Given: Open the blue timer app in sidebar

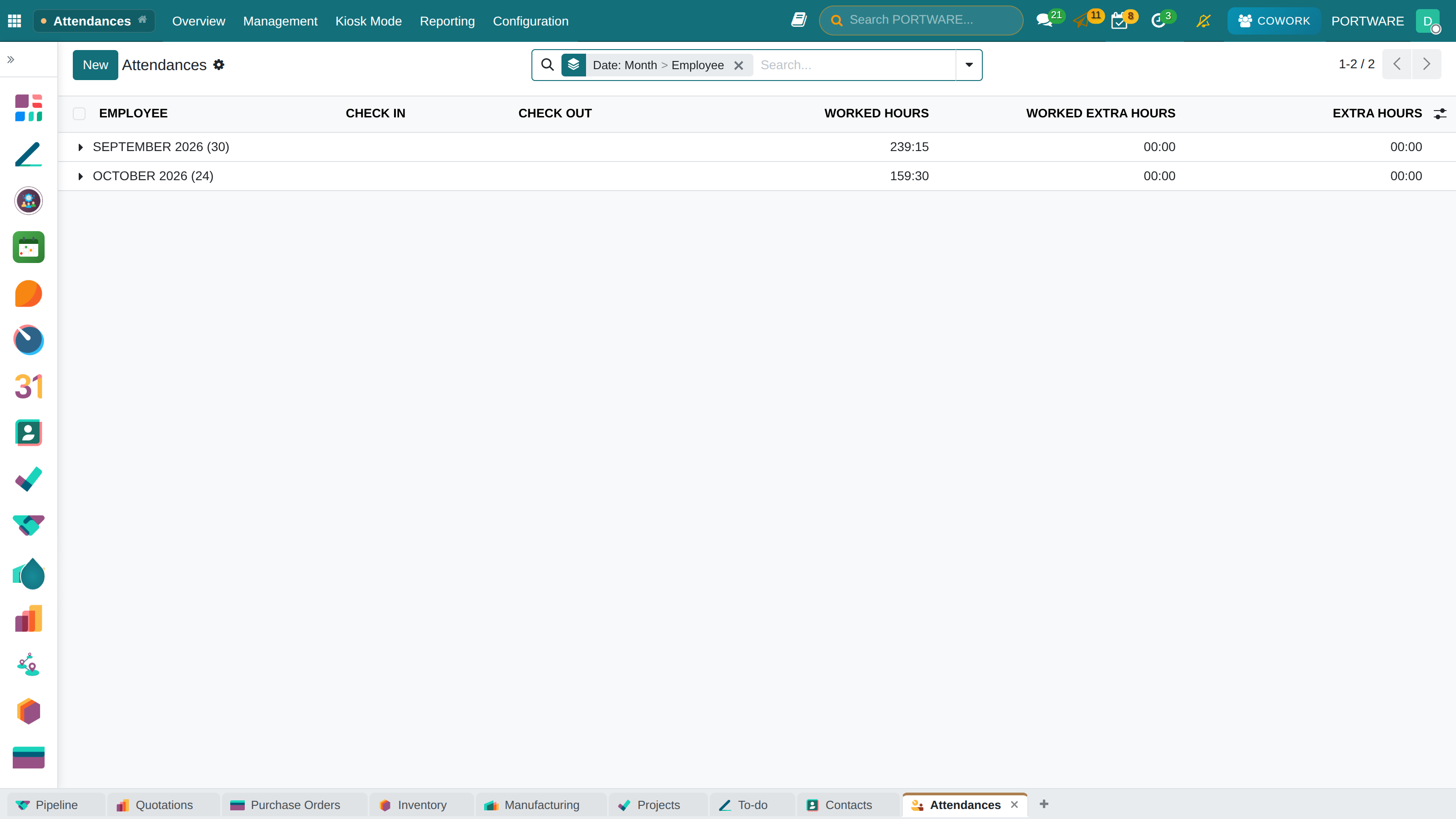Looking at the screenshot, I should pos(28,340).
